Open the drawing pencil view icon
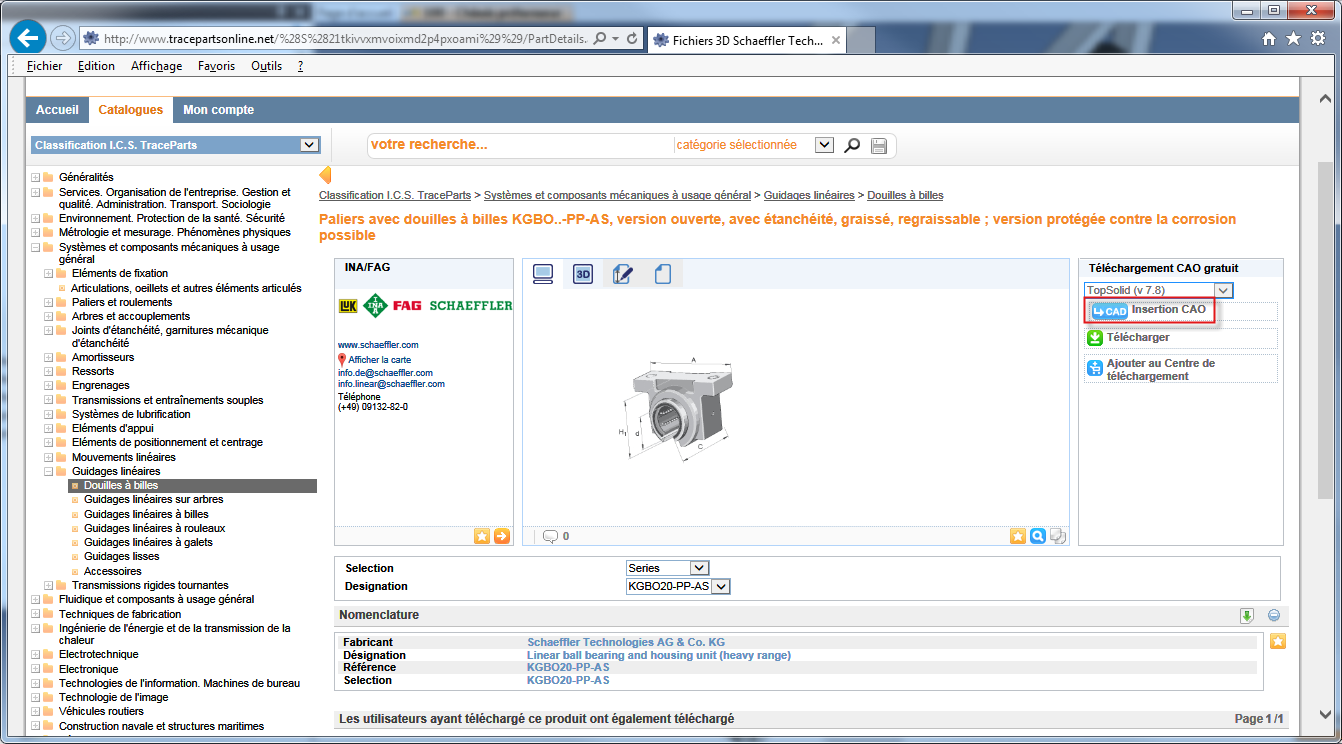The width and height of the screenshot is (1342, 744). click(x=622, y=274)
